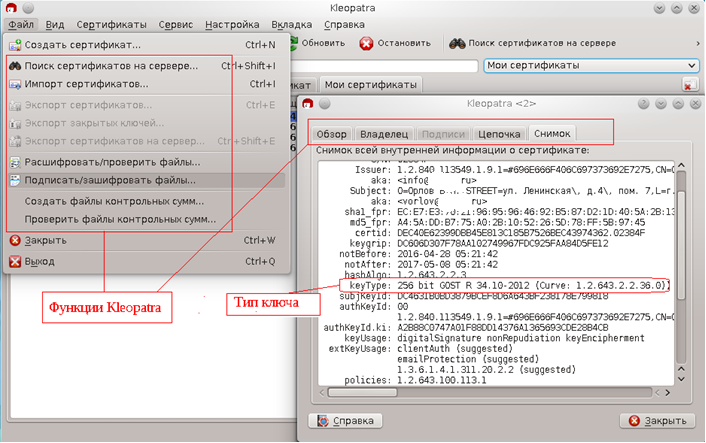Open the Сертификаты menu

[x=111, y=24]
